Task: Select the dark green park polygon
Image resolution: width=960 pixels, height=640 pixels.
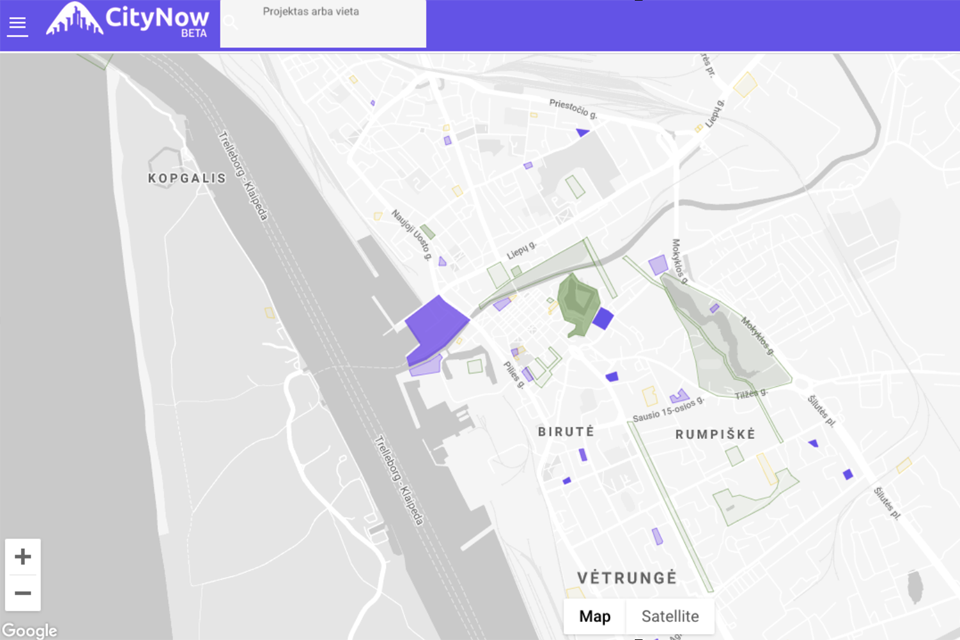Action: click(577, 302)
